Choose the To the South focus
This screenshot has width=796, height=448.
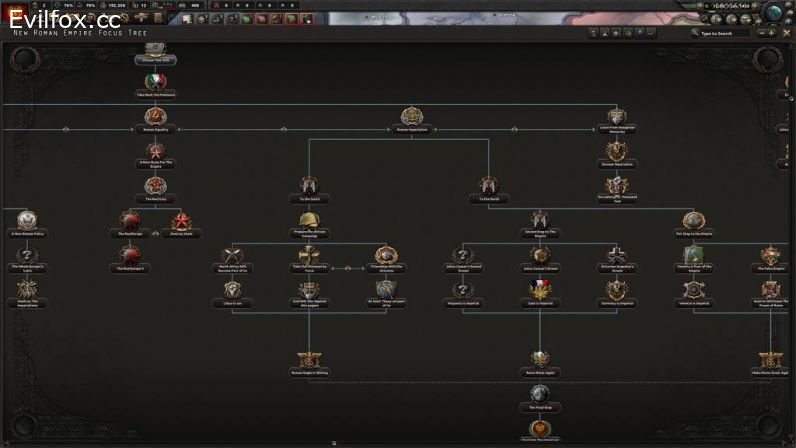click(x=308, y=187)
